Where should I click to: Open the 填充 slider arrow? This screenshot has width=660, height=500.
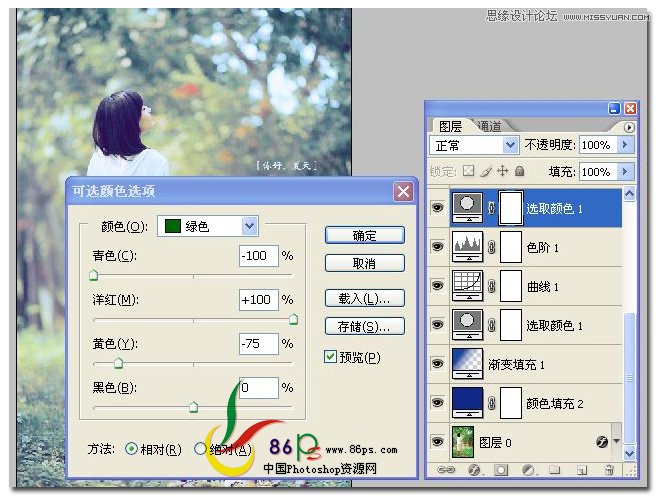(625, 171)
